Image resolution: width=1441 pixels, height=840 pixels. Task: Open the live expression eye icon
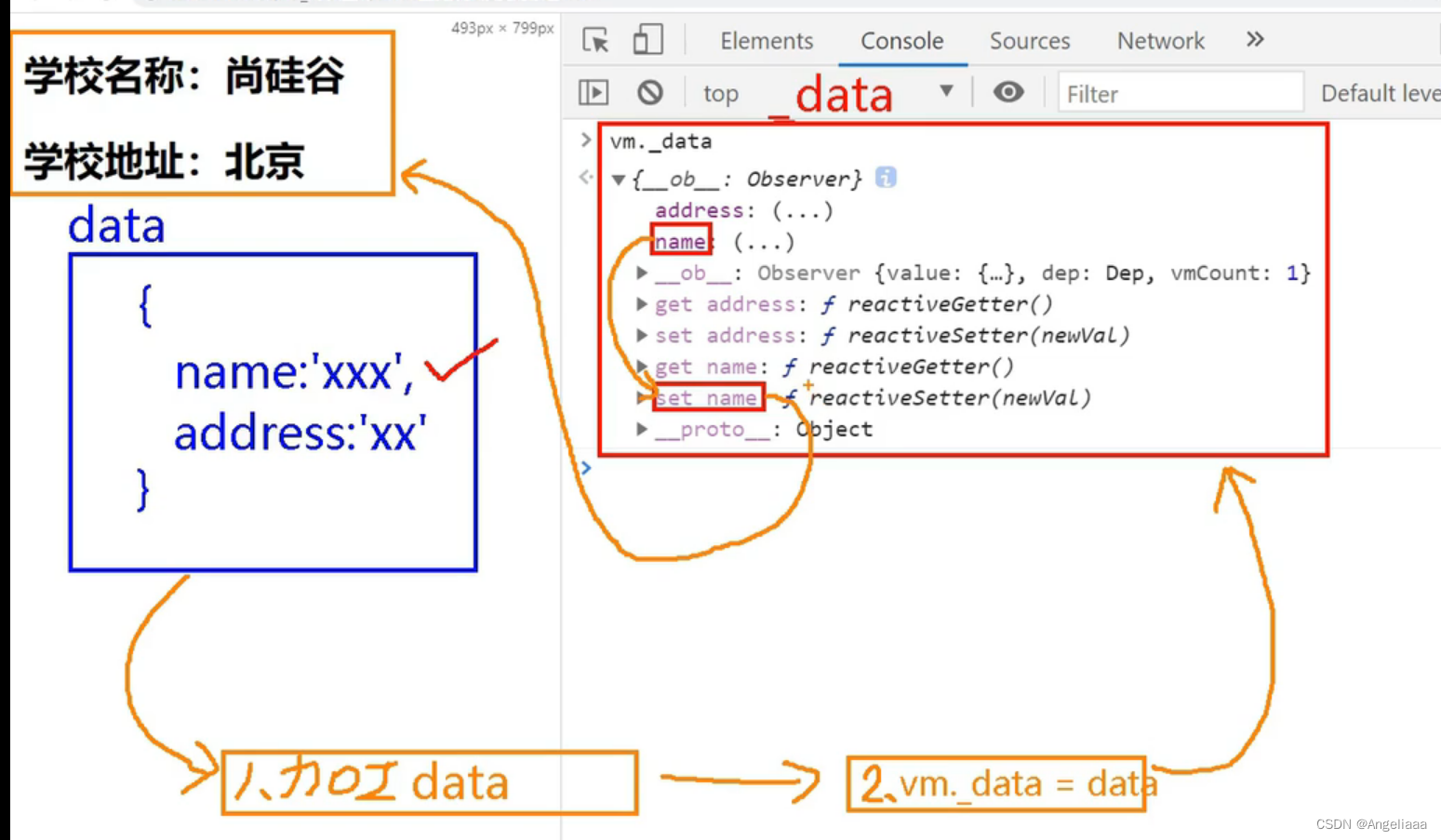tap(1008, 92)
